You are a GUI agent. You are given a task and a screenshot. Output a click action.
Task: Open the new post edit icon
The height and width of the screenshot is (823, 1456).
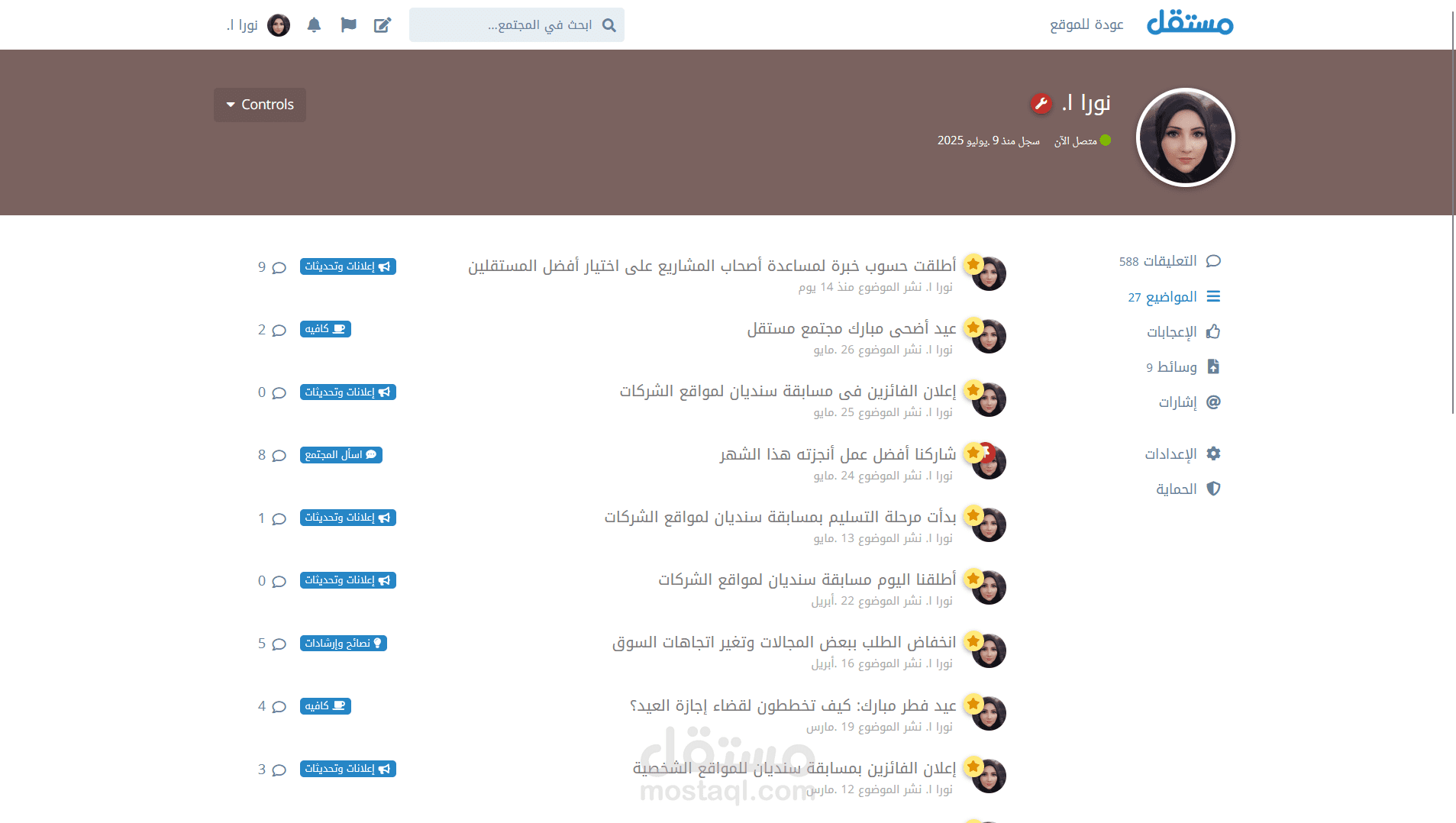point(383,25)
